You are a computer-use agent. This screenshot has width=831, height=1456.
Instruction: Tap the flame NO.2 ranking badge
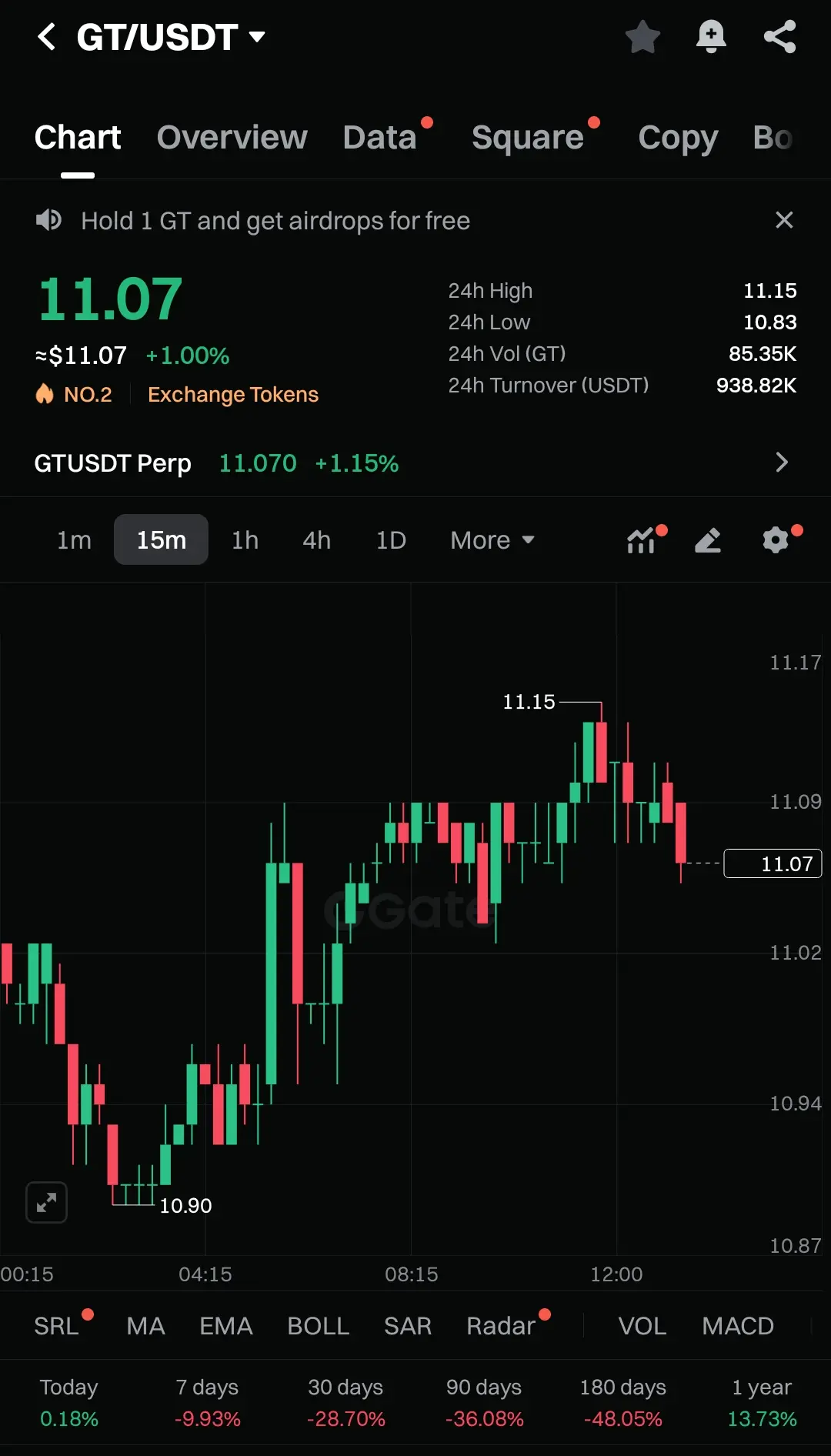click(74, 394)
